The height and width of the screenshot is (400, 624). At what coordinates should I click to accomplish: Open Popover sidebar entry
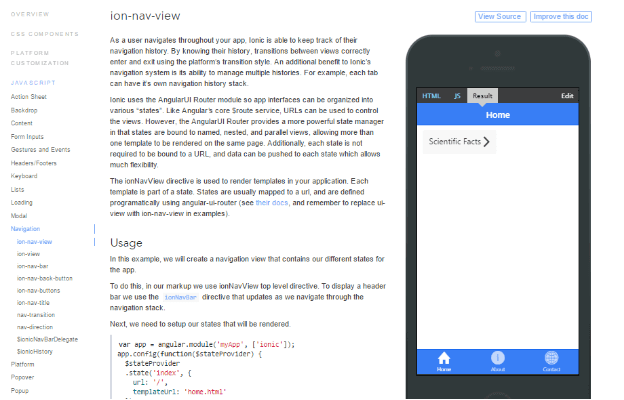click(x=22, y=377)
